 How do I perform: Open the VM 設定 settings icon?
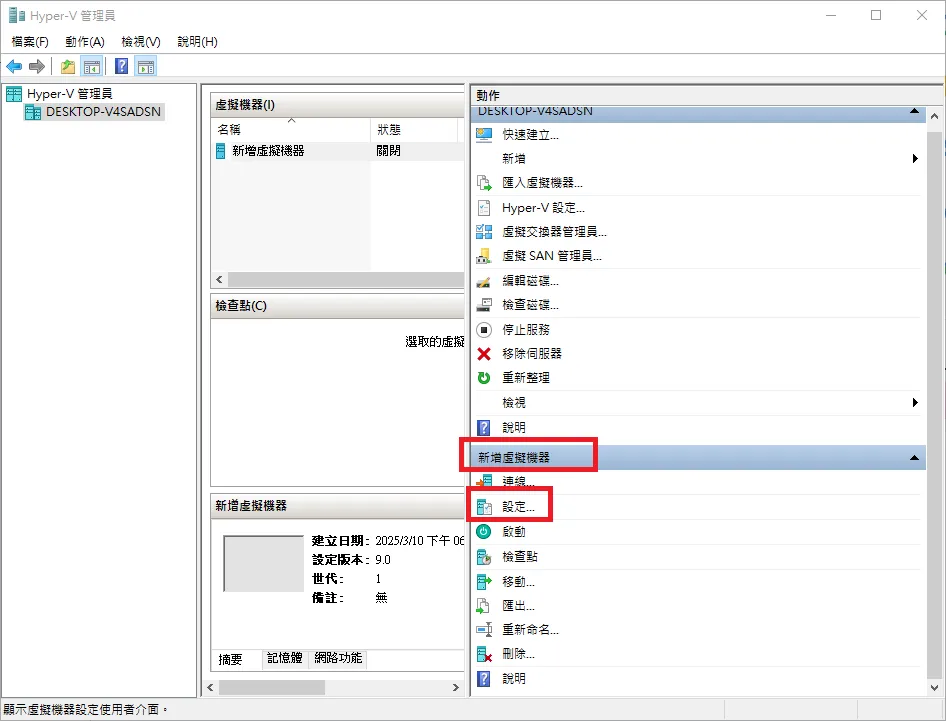tap(484, 507)
